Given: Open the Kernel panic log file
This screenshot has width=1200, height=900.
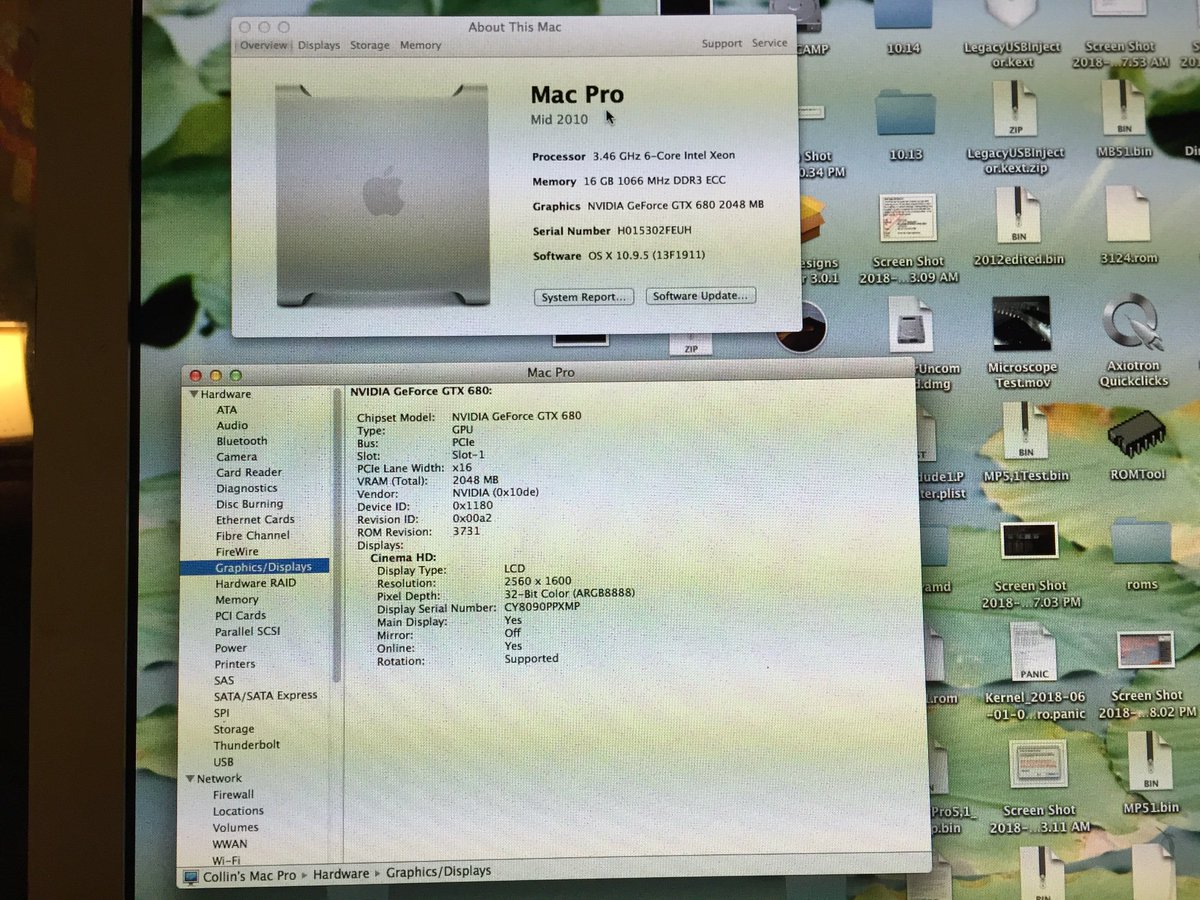Looking at the screenshot, I should click(1033, 651).
